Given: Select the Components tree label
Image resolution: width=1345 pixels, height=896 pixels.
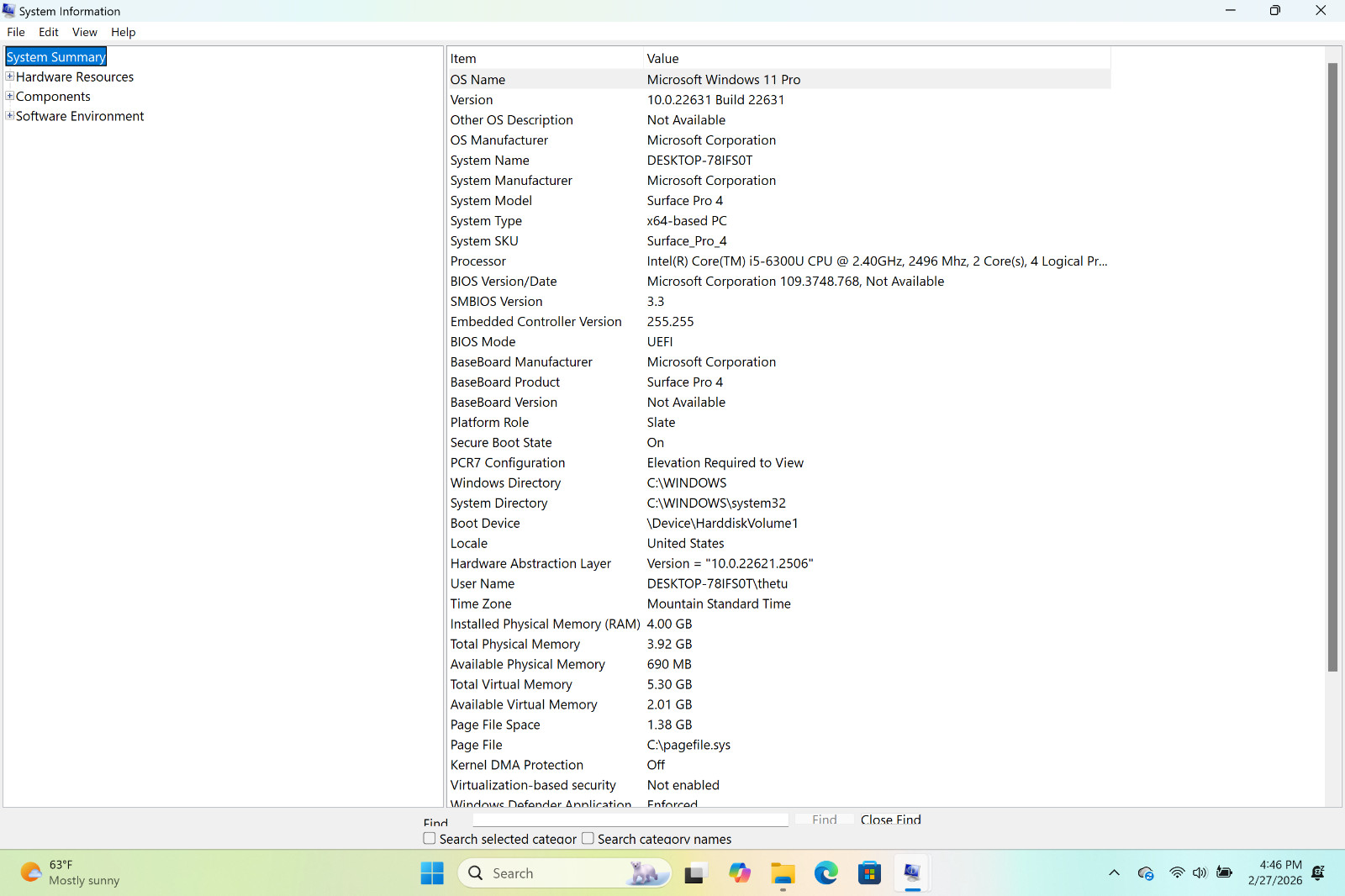Looking at the screenshot, I should tap(53, 97).
